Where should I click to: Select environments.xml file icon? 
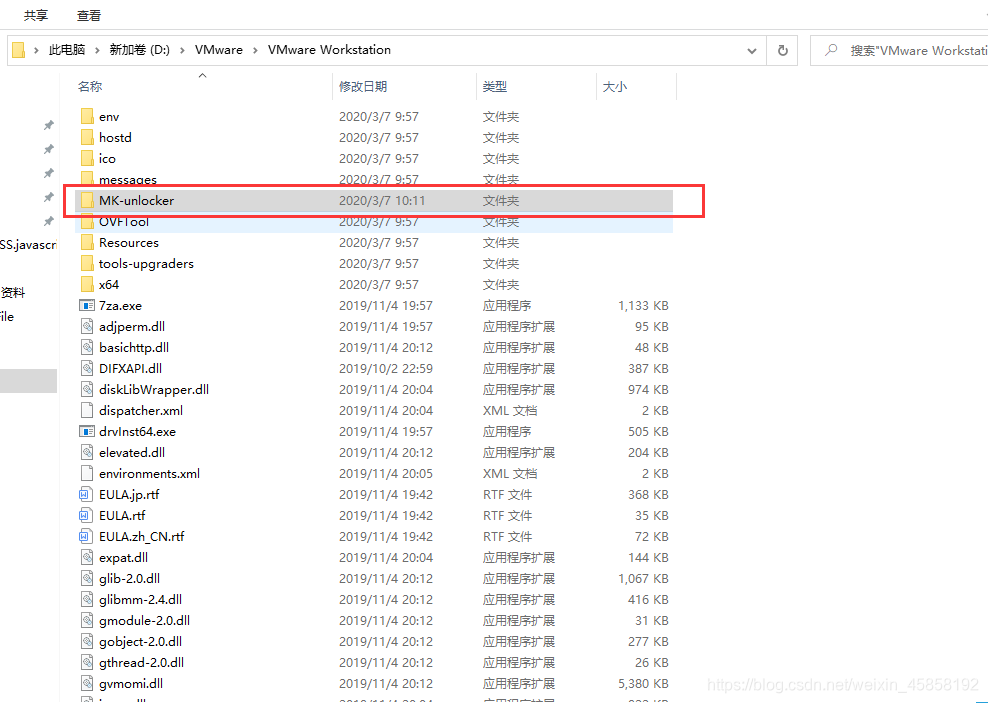tap(87, 473)
